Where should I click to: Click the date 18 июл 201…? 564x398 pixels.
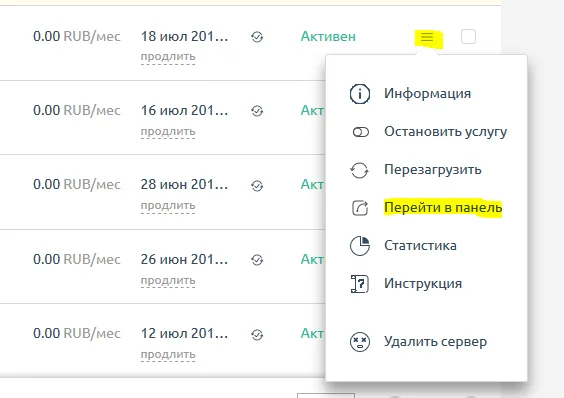point(184,36)
